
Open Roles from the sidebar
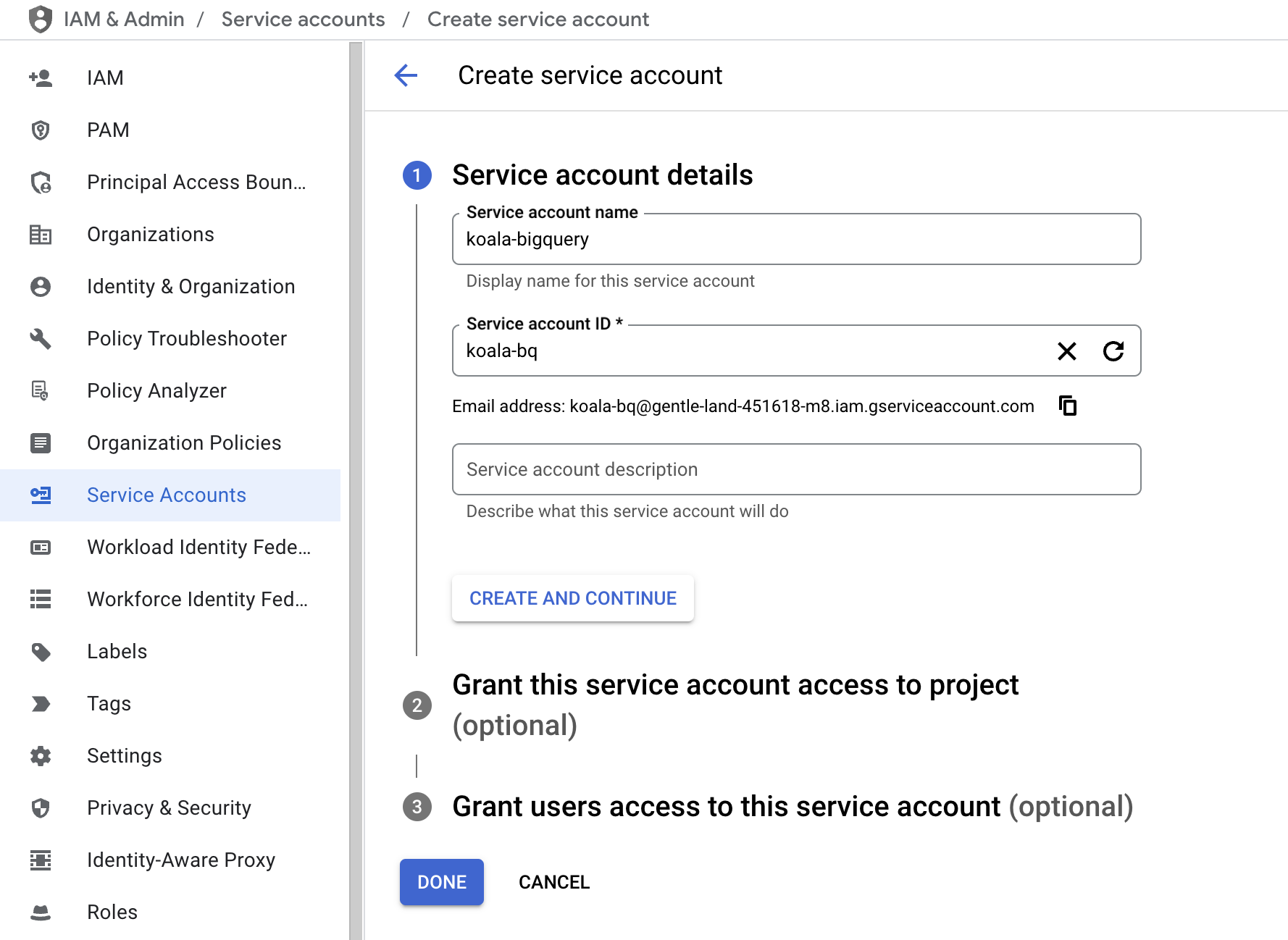pyautogui.click(x=112, y=912)
